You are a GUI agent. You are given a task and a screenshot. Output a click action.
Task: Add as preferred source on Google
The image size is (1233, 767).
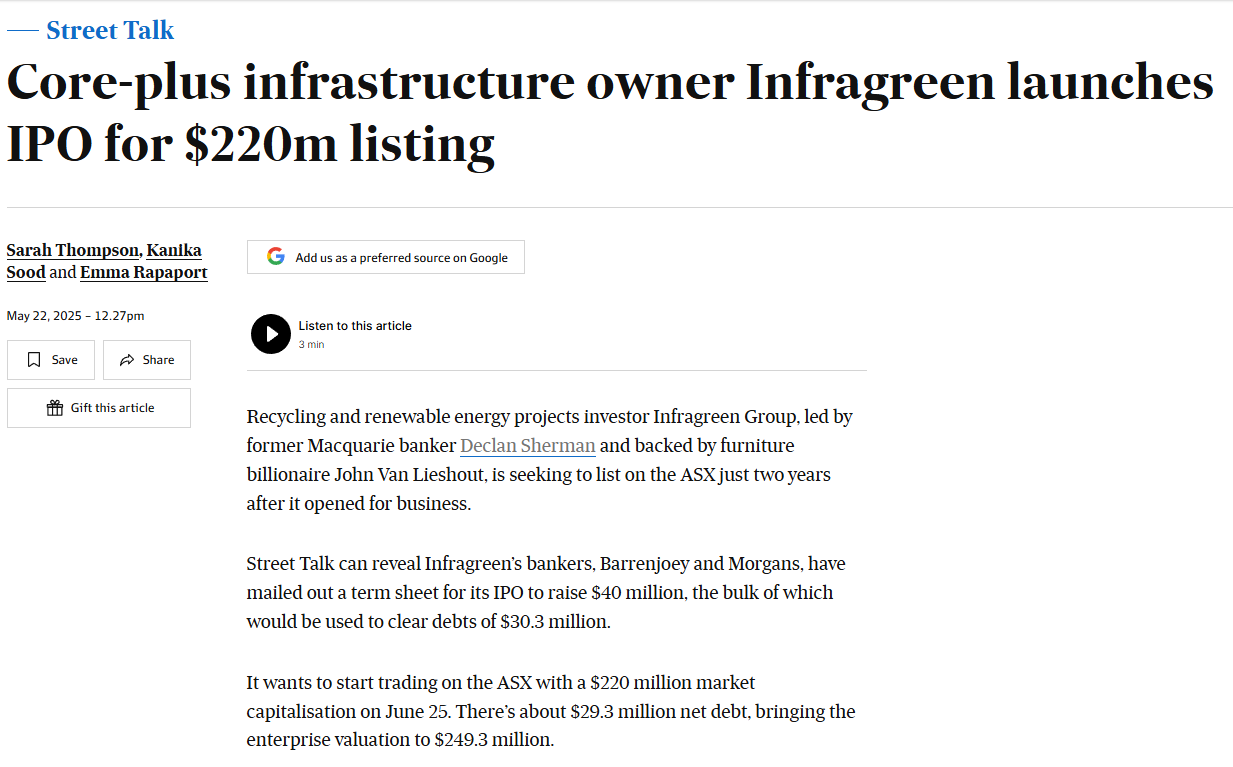pos(386,257)
